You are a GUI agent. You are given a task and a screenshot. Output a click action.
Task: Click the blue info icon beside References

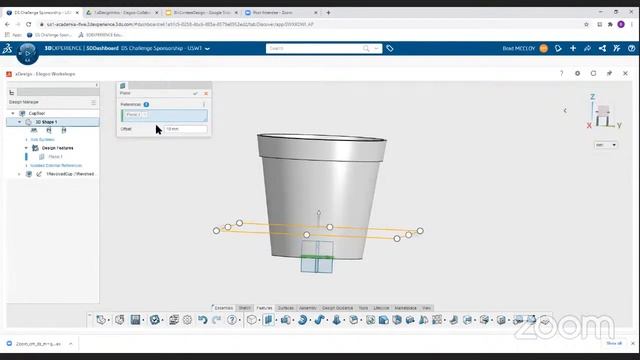tap(146, 104)
